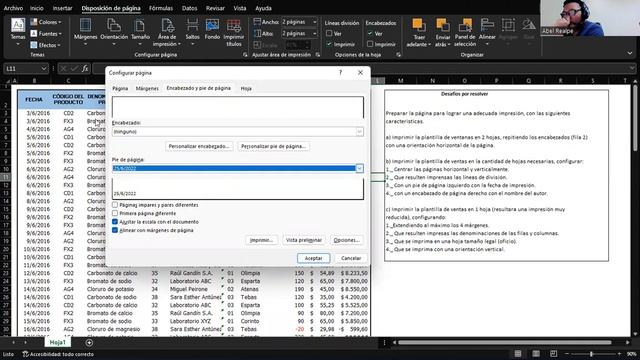Open the Área de impresión menu

(167, 32)
